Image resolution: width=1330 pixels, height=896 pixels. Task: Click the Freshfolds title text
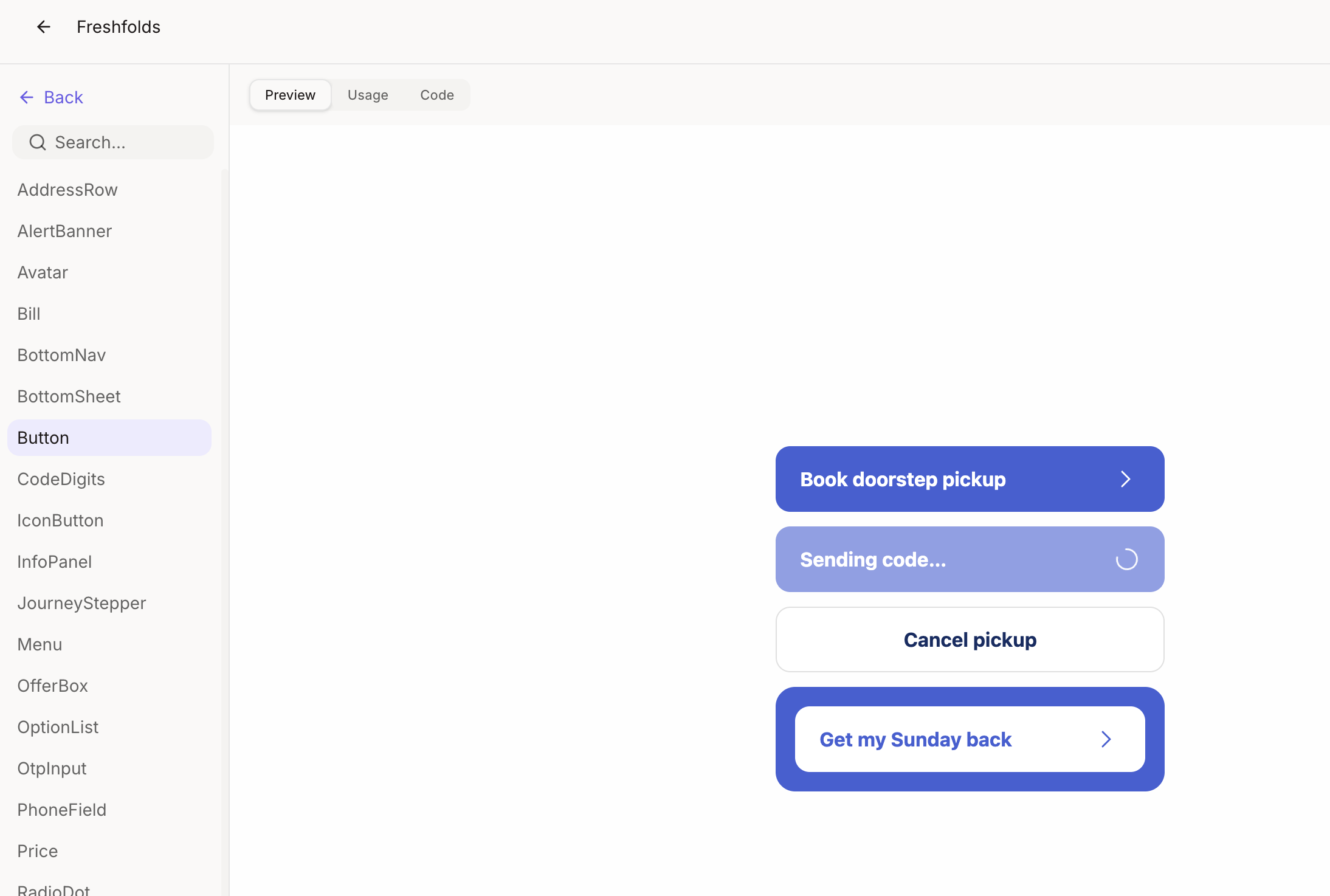point(119,27)
